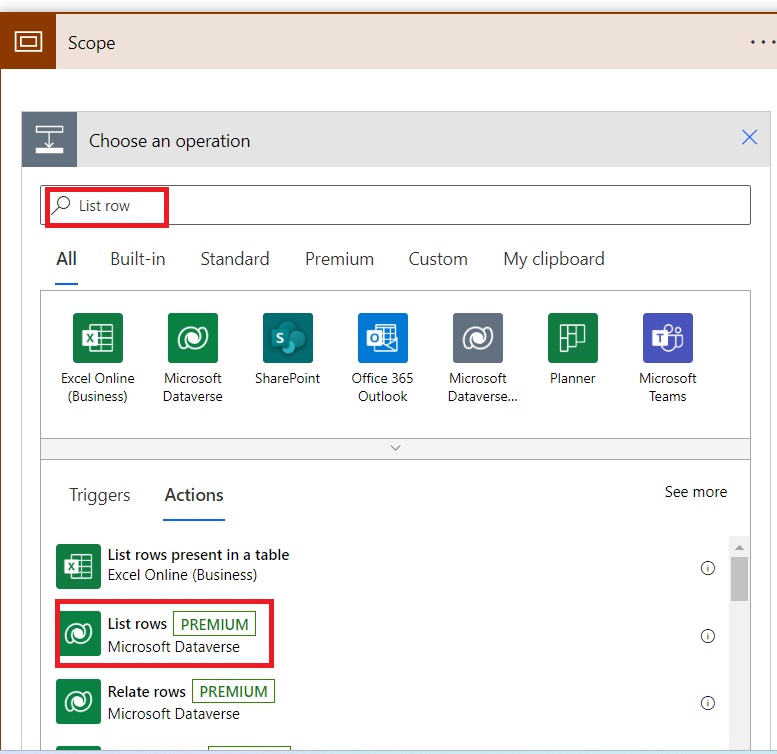Close the Choose an operation panel

[749, 138]
